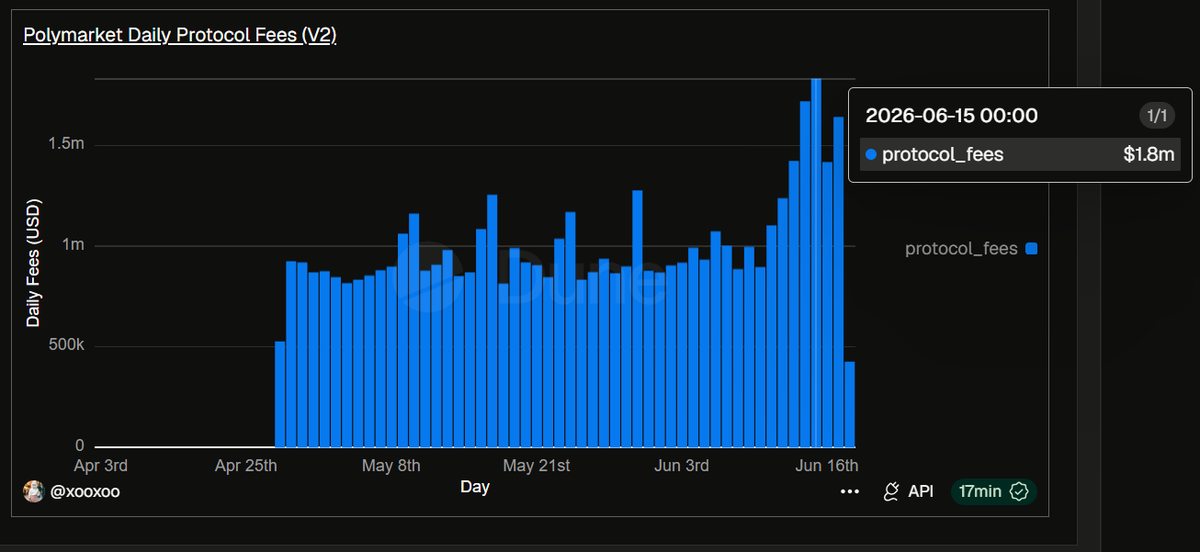Click the 17min refresh status badge
Image resolution: width=1200 pixels, height=552 pixels.
(x=994, y=491)
